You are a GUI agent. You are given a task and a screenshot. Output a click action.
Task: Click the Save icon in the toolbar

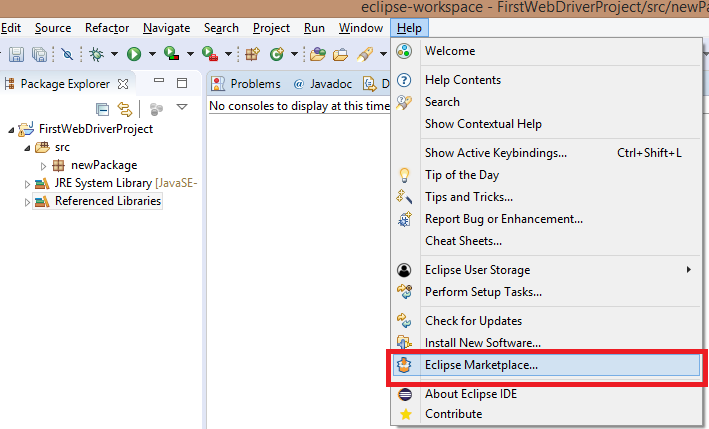click(x=16, y=53)
